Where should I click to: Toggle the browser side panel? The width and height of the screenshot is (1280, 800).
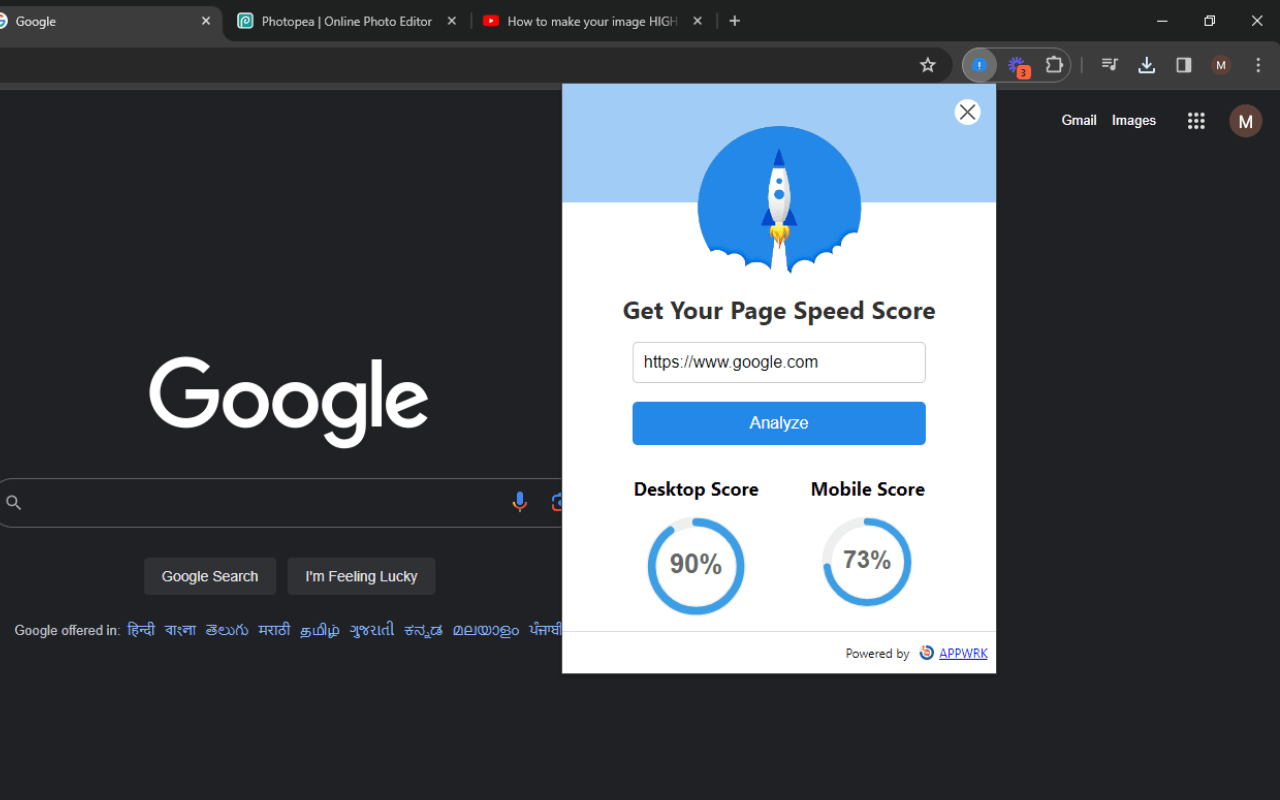click(1183, 65)
